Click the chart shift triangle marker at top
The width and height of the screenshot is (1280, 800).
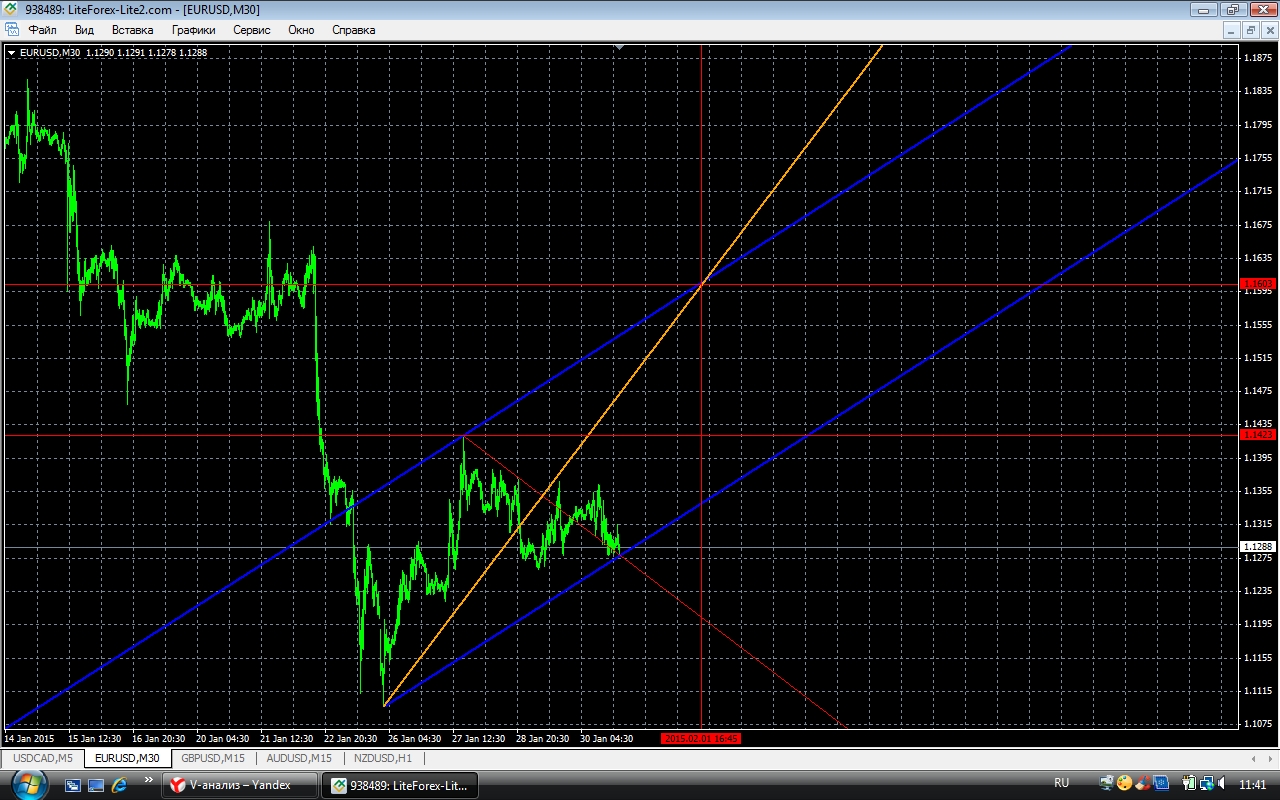[620, 46]
